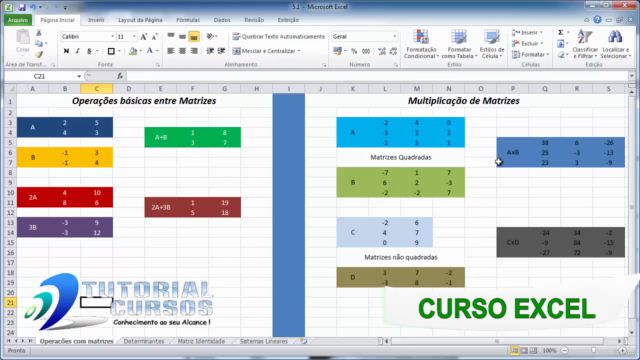
Task: Apply thousands separator (000) icon
Action: click(x=366, y=51)
